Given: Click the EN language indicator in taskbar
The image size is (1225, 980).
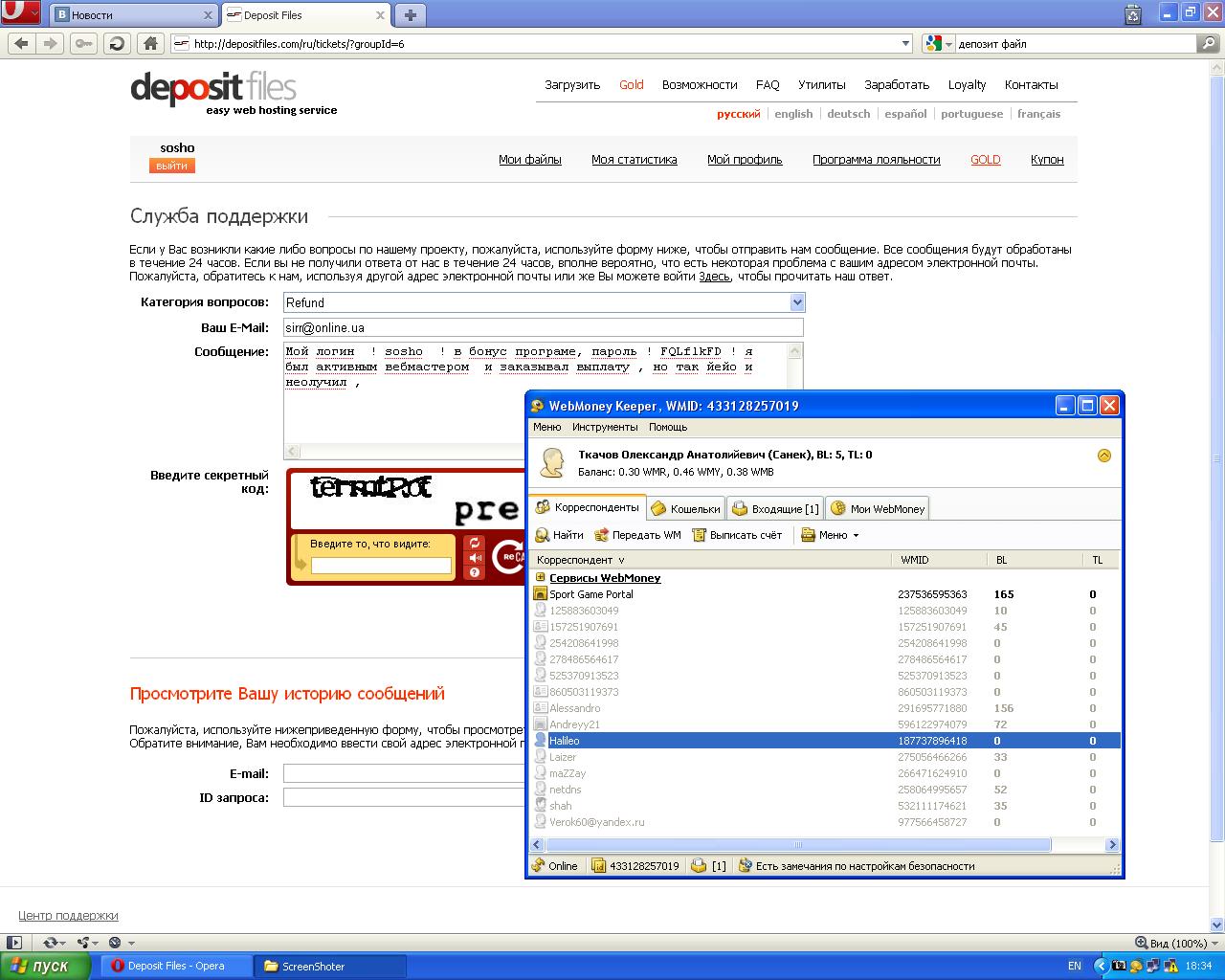Looking at the screenshot, I should (x=1075, y=966).
